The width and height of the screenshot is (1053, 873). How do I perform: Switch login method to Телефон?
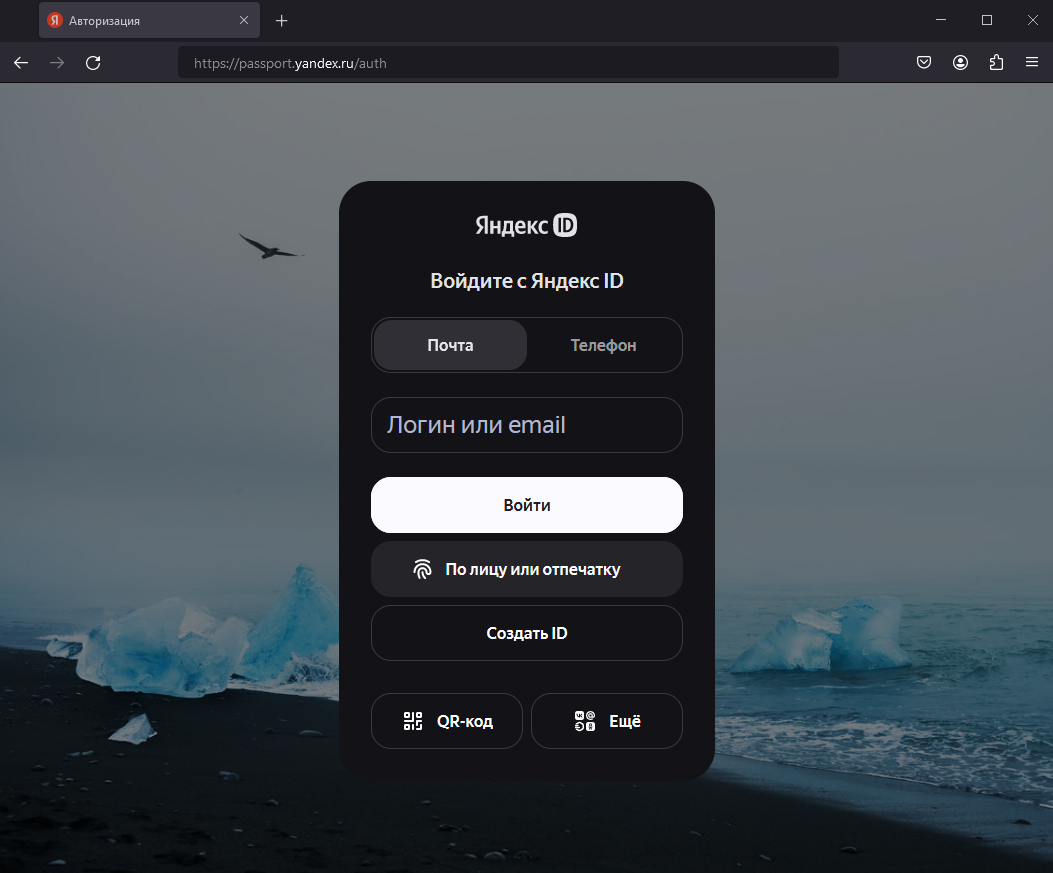[603, 345]
